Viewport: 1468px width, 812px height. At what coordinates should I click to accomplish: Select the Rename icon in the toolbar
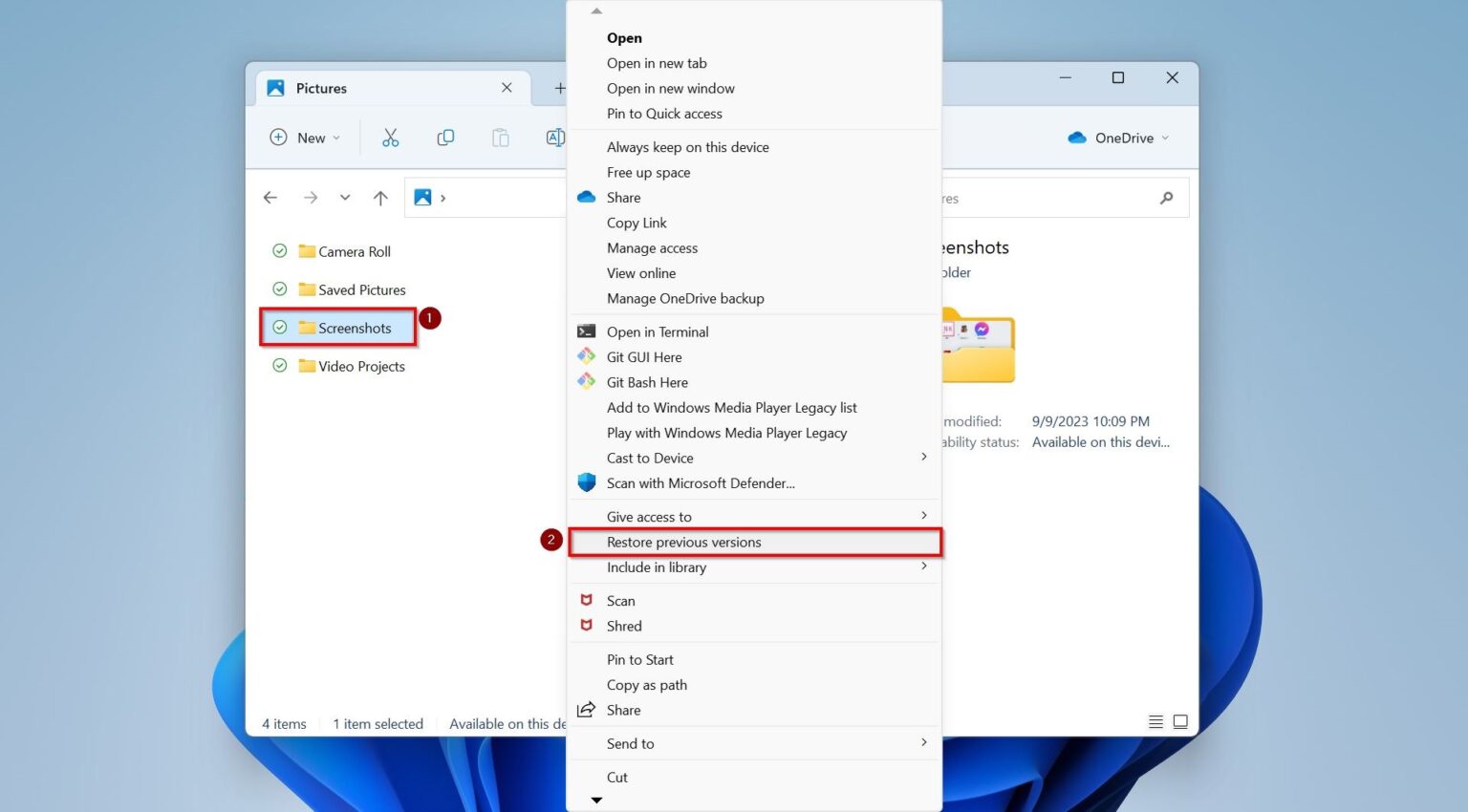[554, 138]
